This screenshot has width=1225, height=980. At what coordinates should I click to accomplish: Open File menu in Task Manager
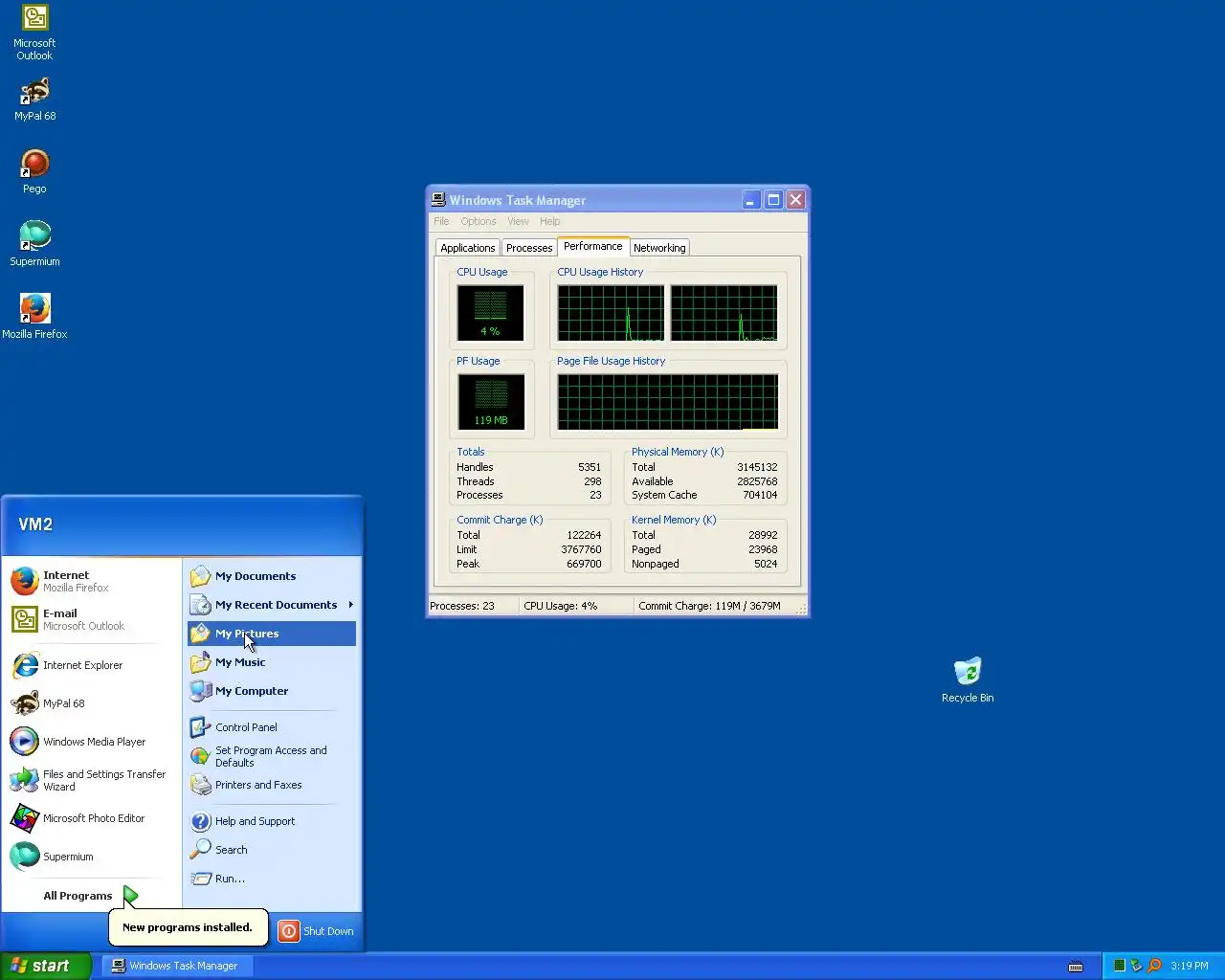click(x=441, y=221)
